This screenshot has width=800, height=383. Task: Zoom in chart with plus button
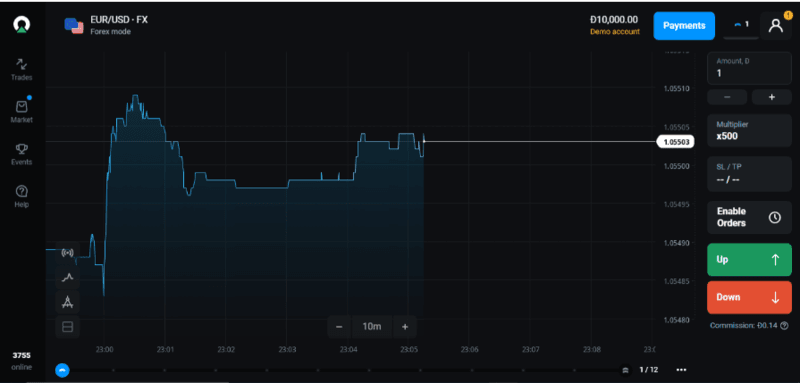click(405, 327)
